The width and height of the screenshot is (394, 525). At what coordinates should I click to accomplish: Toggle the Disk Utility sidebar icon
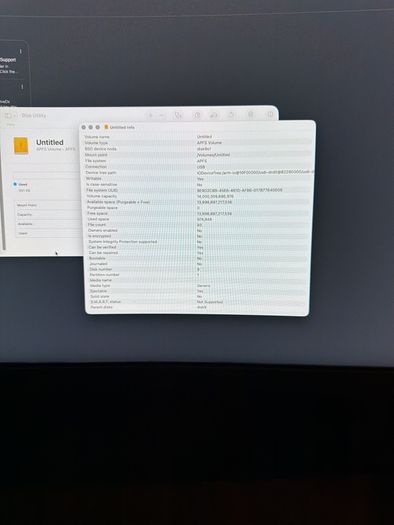click(x=8, y=116)
